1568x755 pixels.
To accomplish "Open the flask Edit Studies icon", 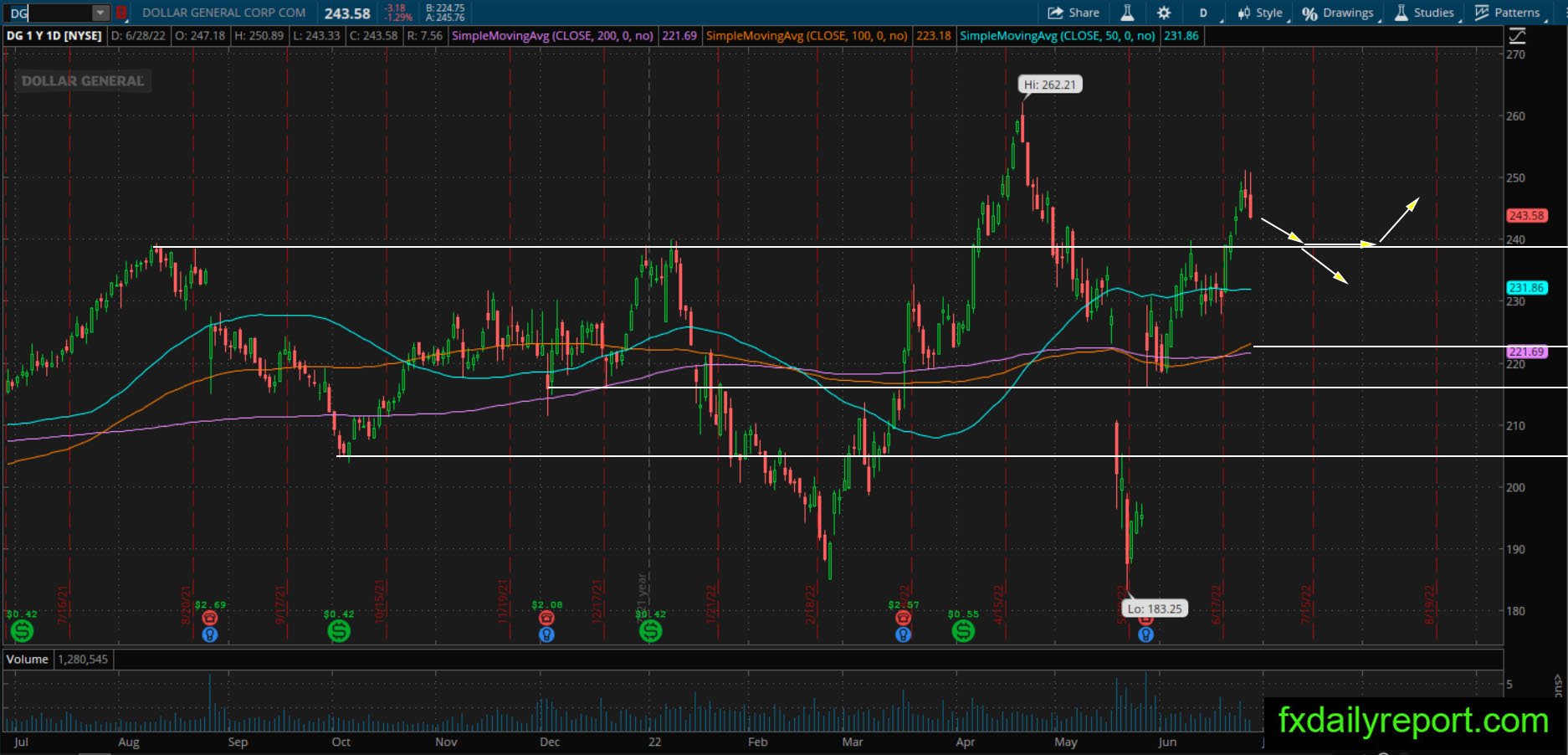I will point(1127,13).
